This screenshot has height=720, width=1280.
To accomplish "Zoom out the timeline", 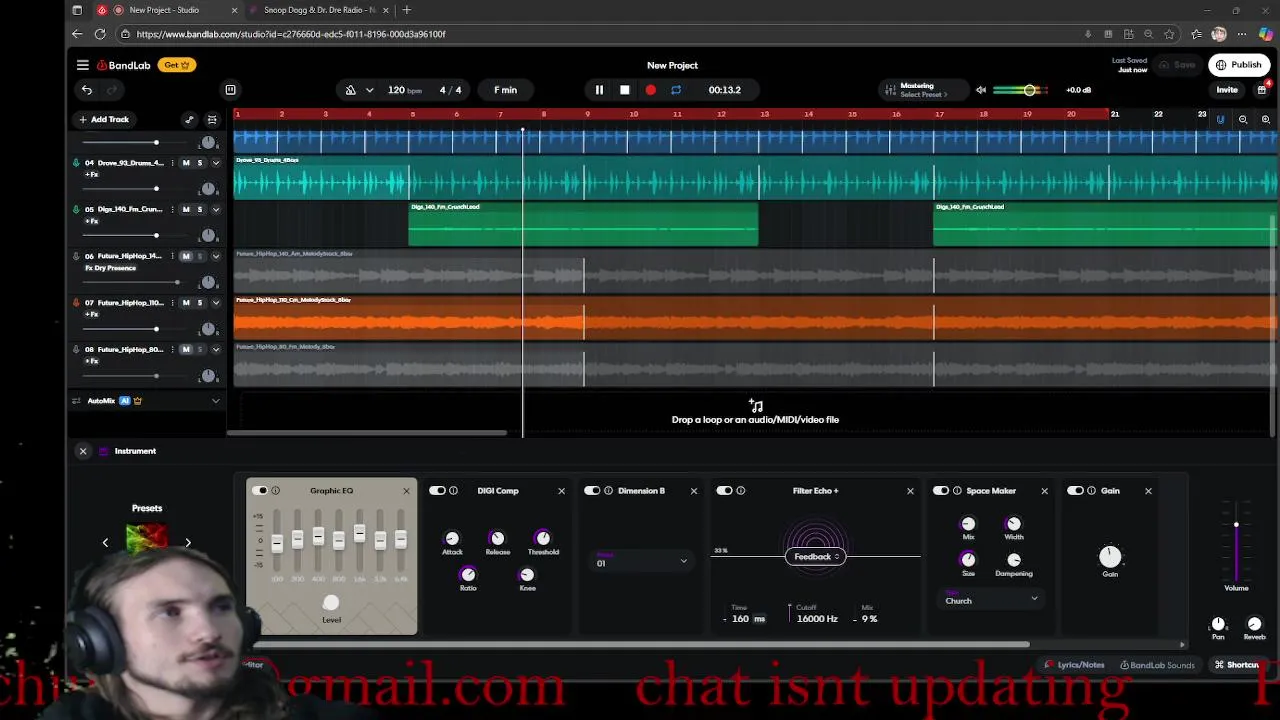I will [x=1243, y=119].
